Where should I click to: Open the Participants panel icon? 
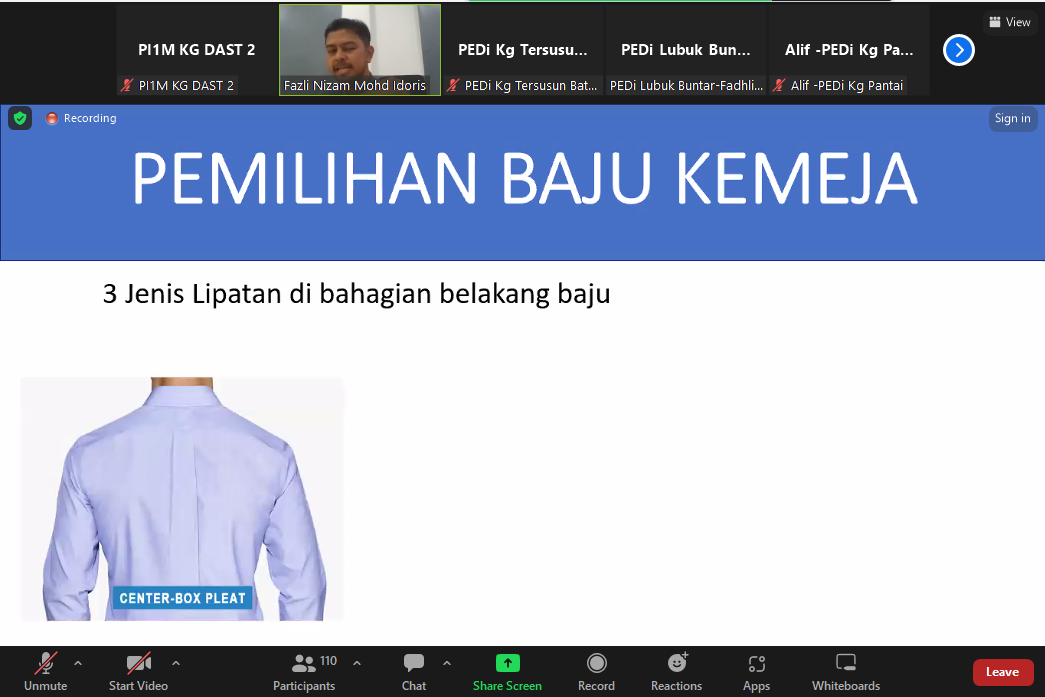[304, 664]
